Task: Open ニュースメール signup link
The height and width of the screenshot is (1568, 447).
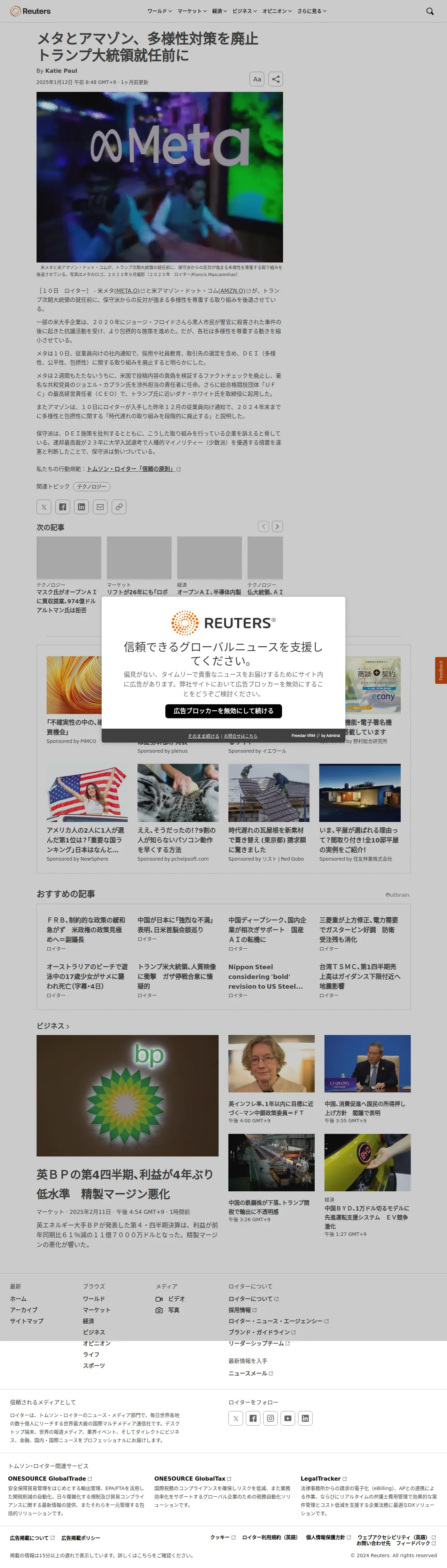Action: (x=251, y=1373)
